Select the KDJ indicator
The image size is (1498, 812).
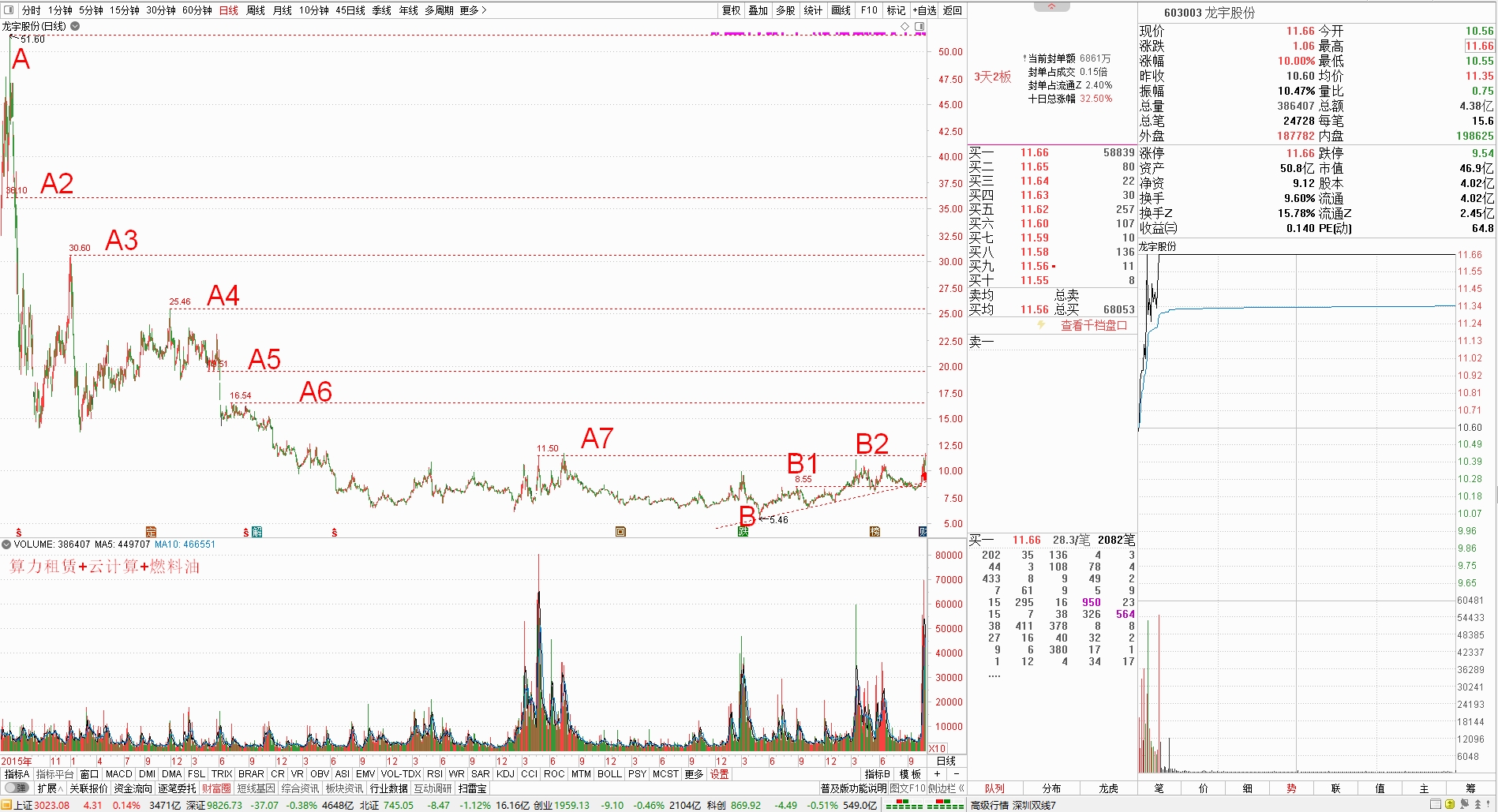[505, 774]
